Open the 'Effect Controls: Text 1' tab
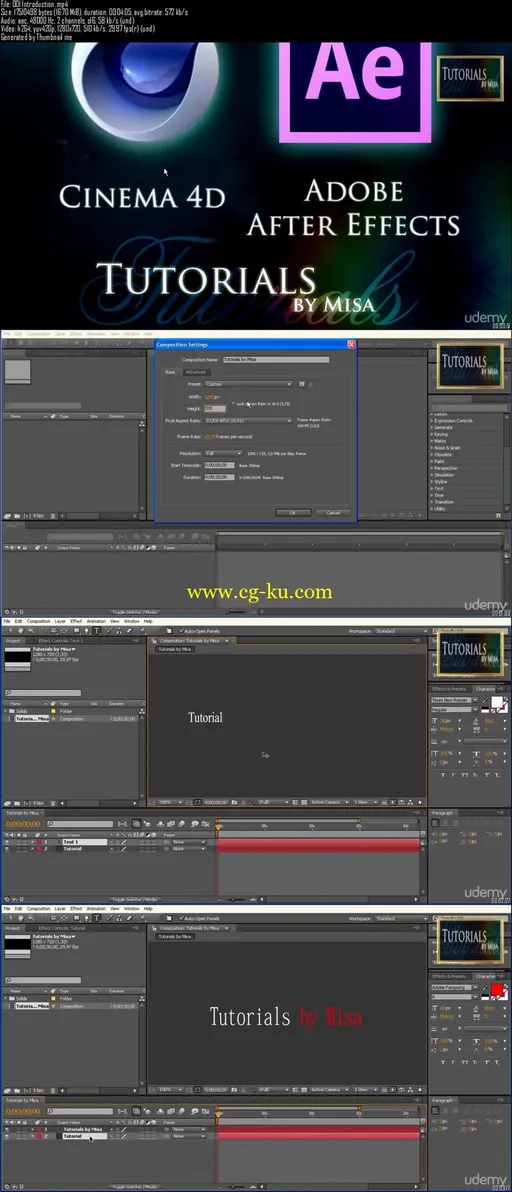 pos(61,640)
